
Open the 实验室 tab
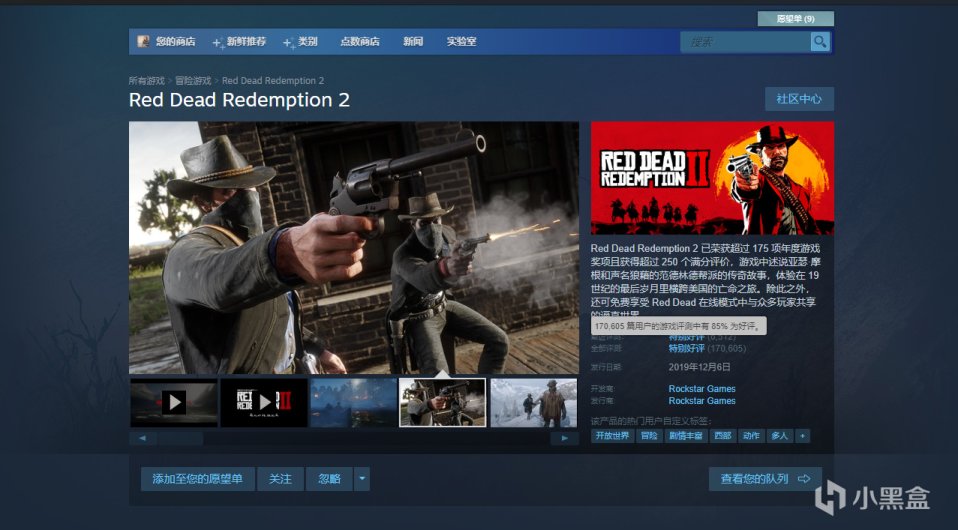[461, 42]
